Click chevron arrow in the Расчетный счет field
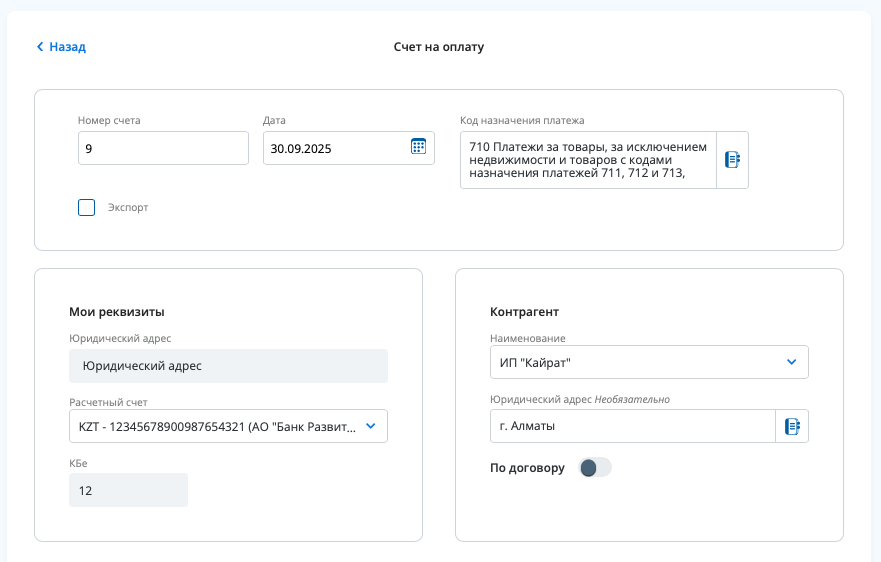 (370, 426)
